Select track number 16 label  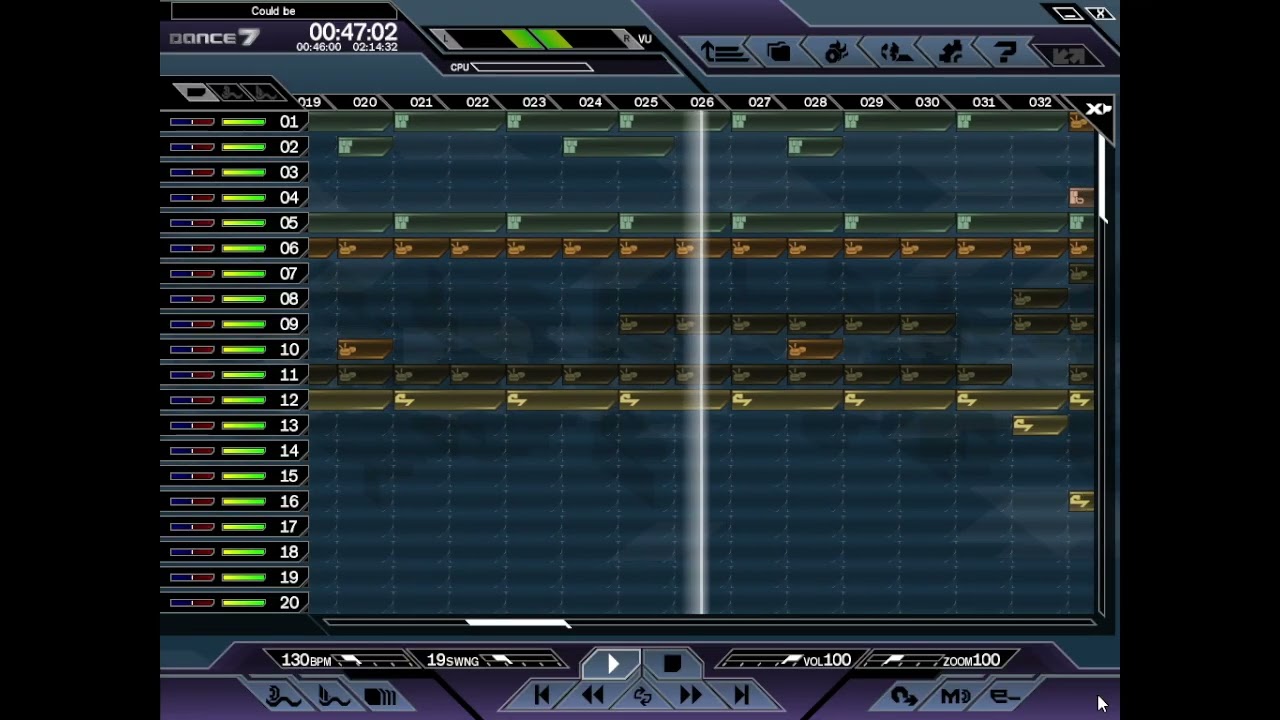[x=289, y=501]
